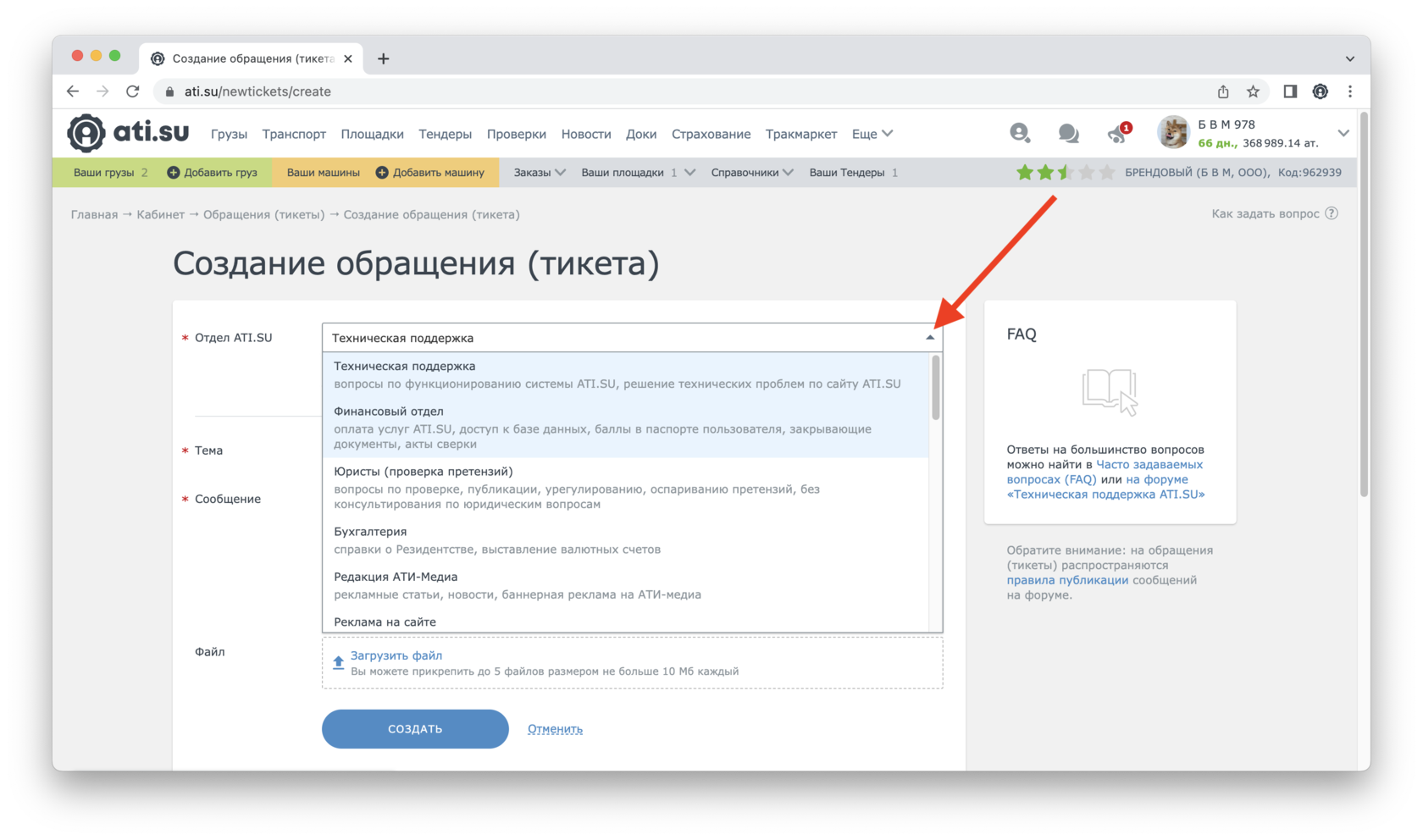Click the company star rating
Screen dimensions: 1423x840
point(1066,173)
